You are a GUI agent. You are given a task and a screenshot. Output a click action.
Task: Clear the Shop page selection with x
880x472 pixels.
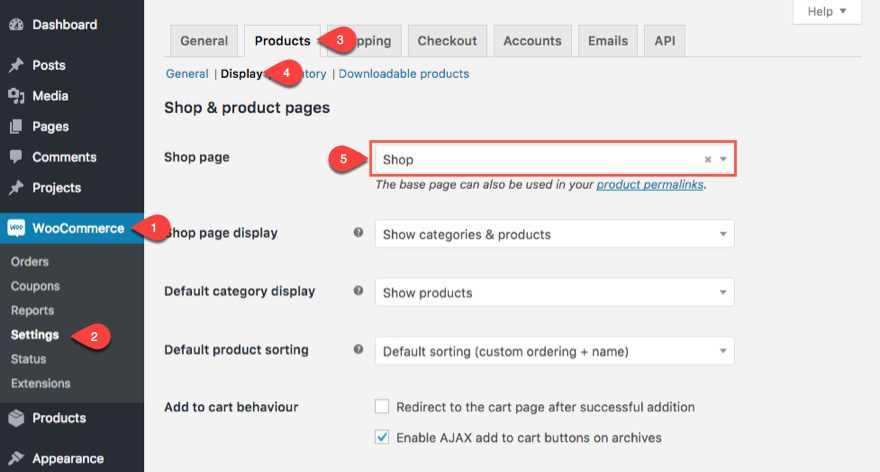click(708, 159)
